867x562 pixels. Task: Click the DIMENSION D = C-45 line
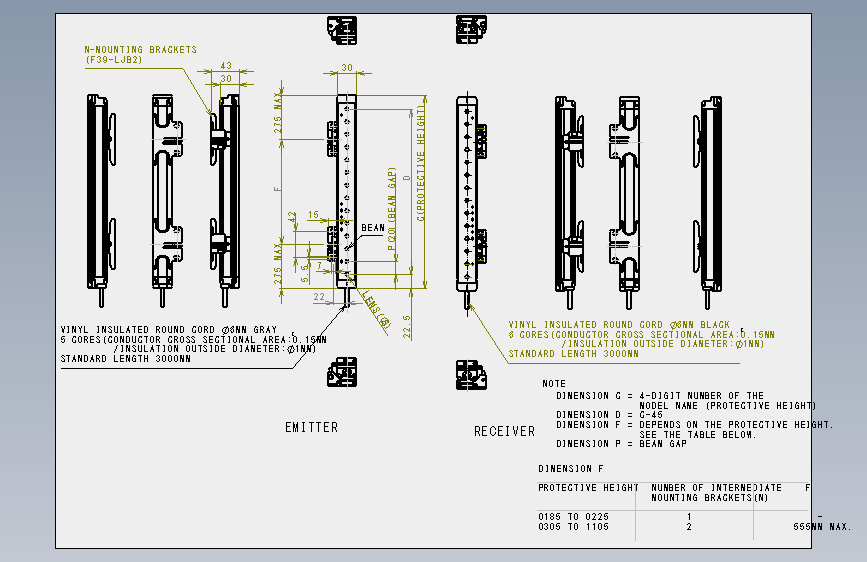(x=609, y=415)
